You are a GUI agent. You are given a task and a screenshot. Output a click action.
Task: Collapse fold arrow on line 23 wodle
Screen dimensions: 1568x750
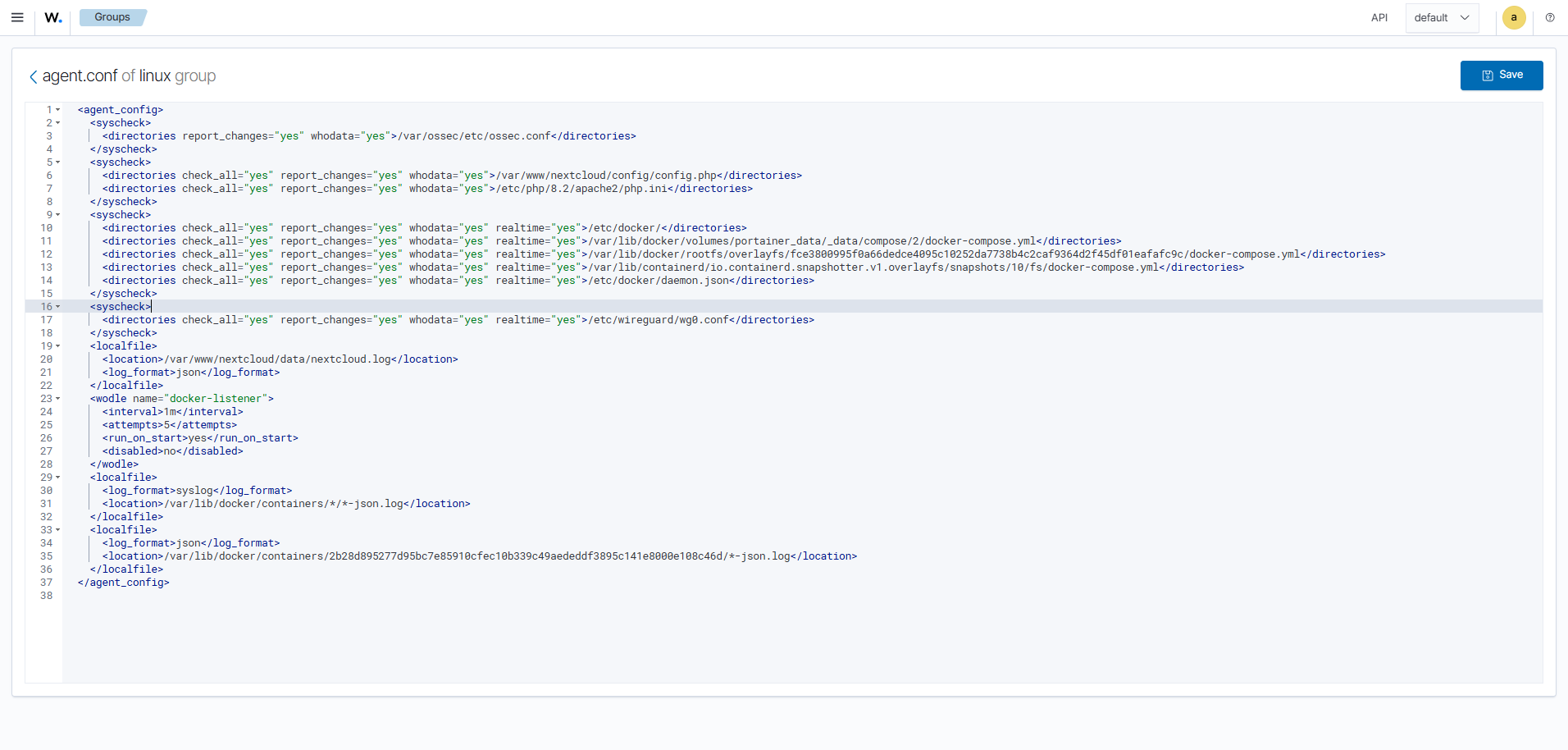pos(58,399)
